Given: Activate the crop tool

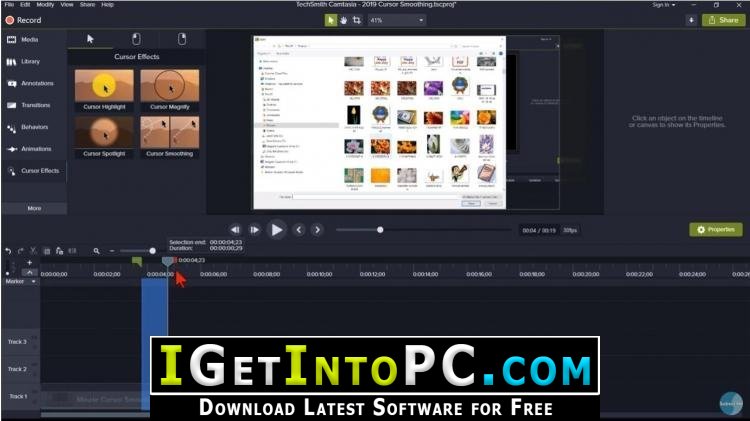Looking at the screenshot, I should (357, 20).
